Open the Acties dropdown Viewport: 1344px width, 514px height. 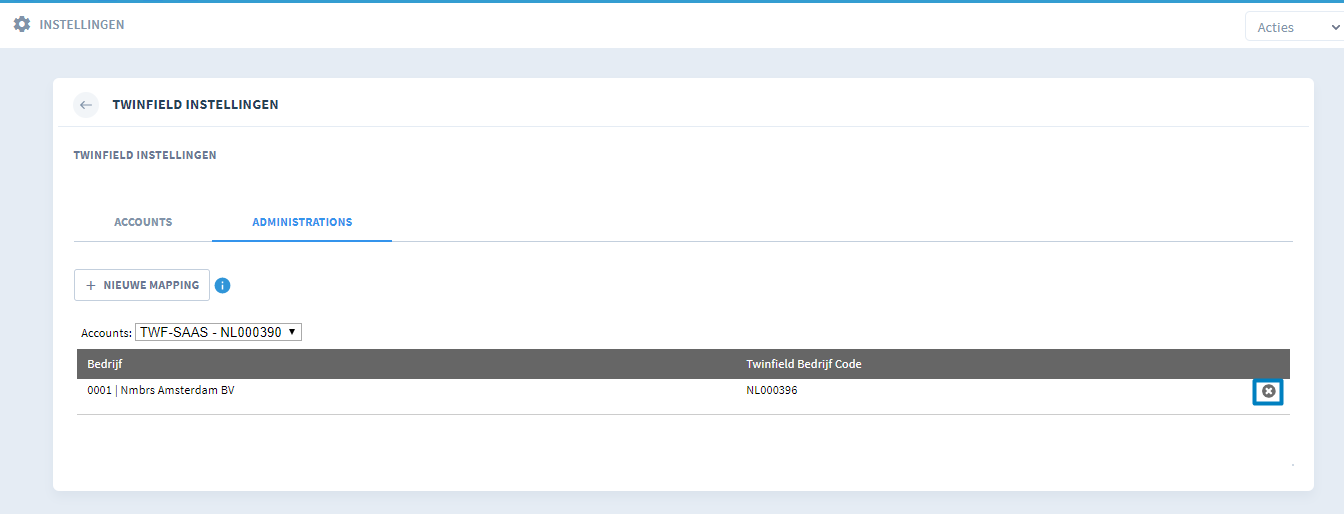[1292, 27]
